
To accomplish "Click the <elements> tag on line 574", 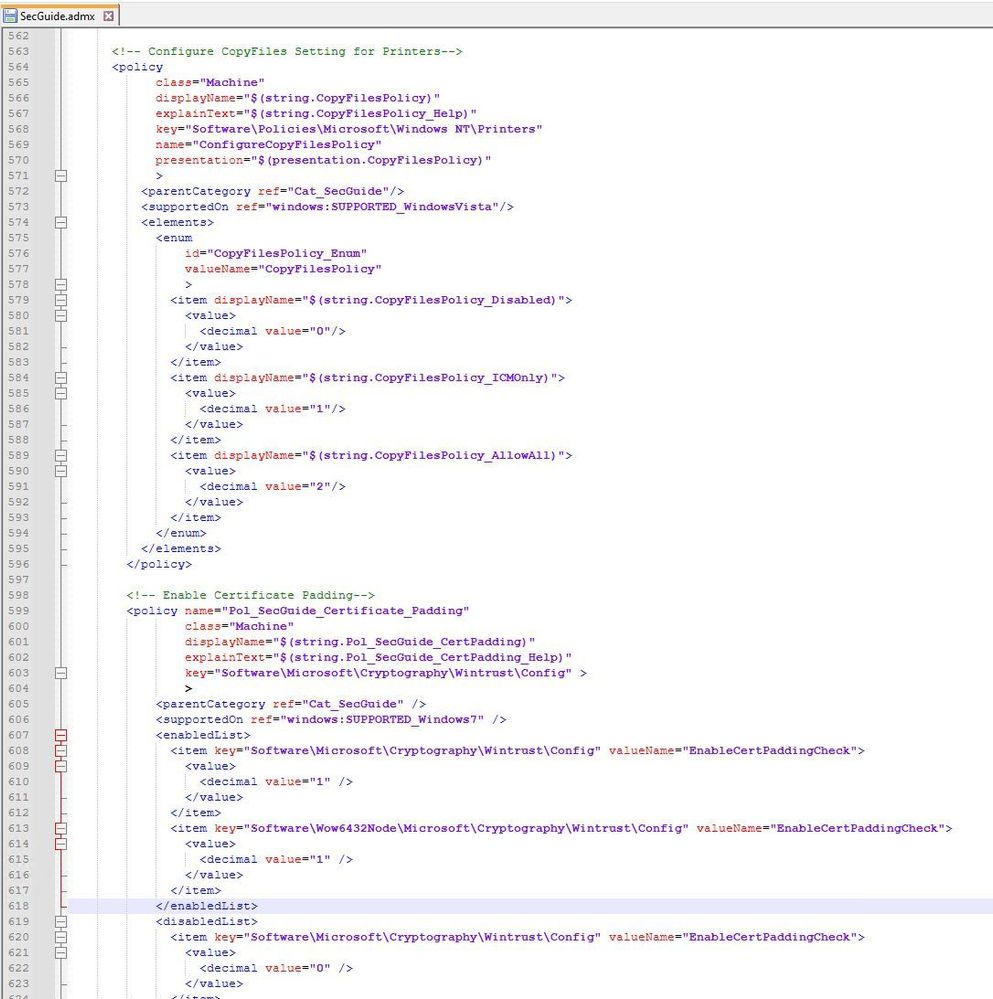I will 177,222.
